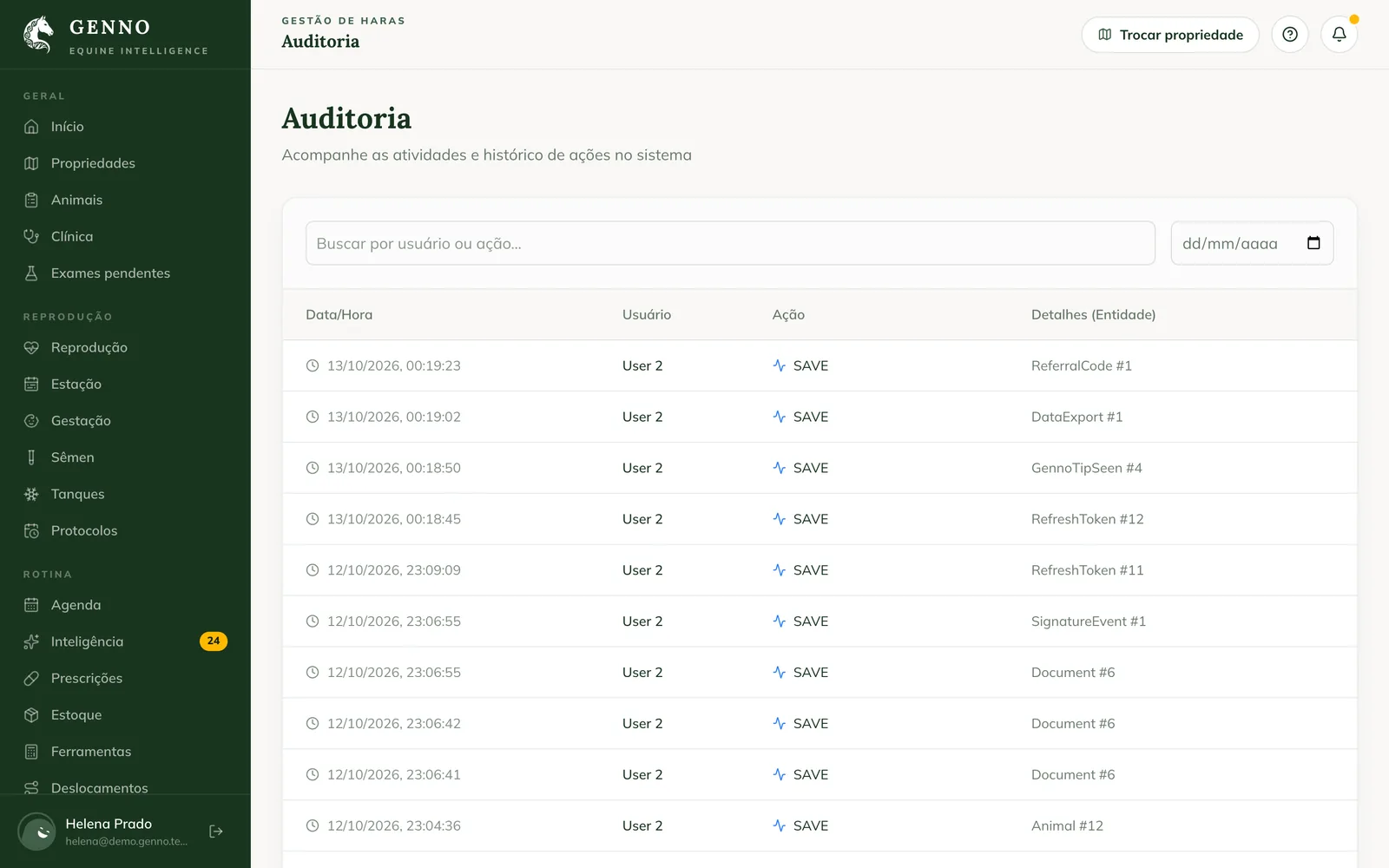The image size is (1389, 868).
Task: Open the help question-mark icon
Action: [1290, 35]
